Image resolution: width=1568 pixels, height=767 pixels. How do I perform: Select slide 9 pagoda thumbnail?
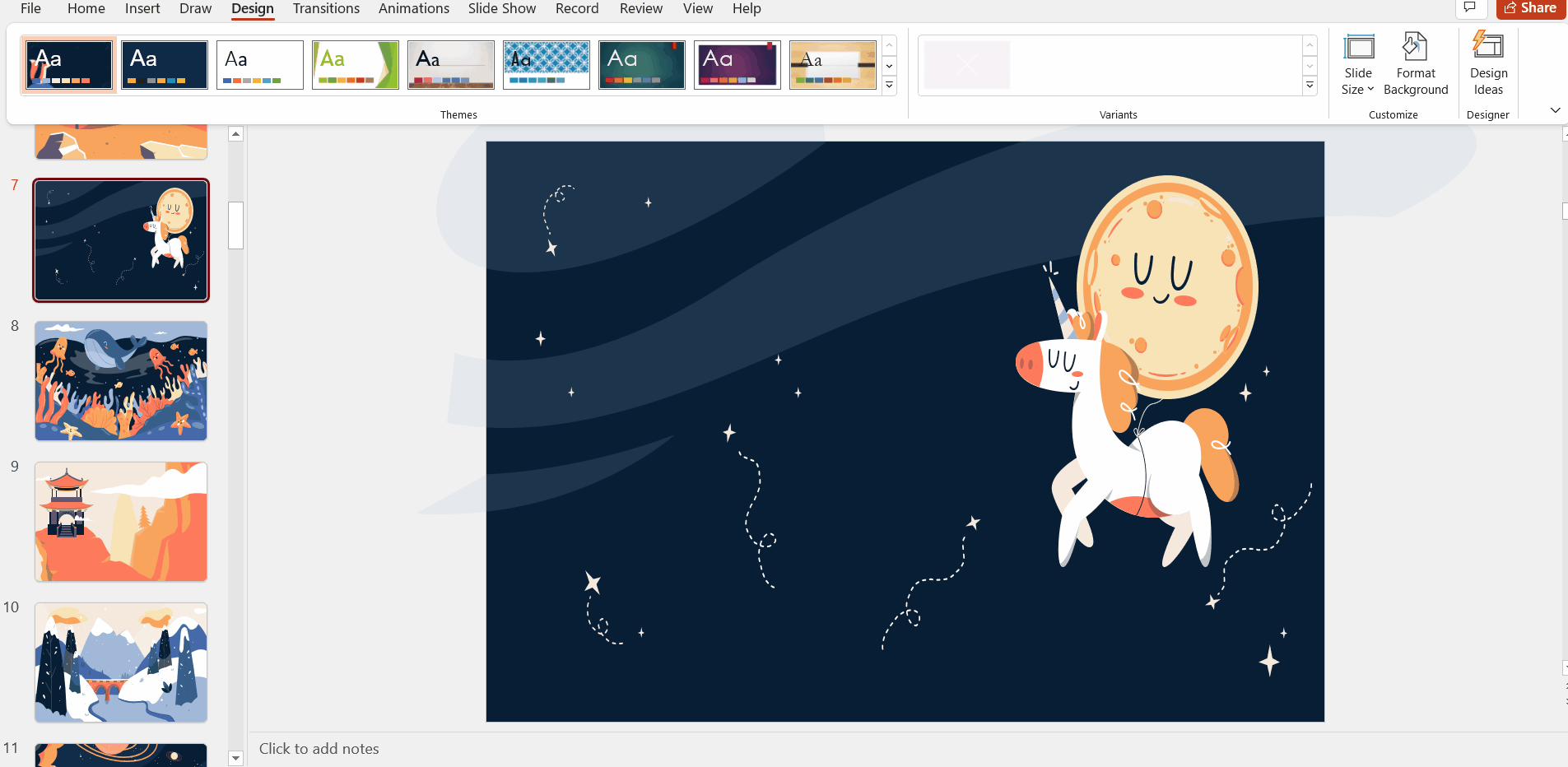121,522
